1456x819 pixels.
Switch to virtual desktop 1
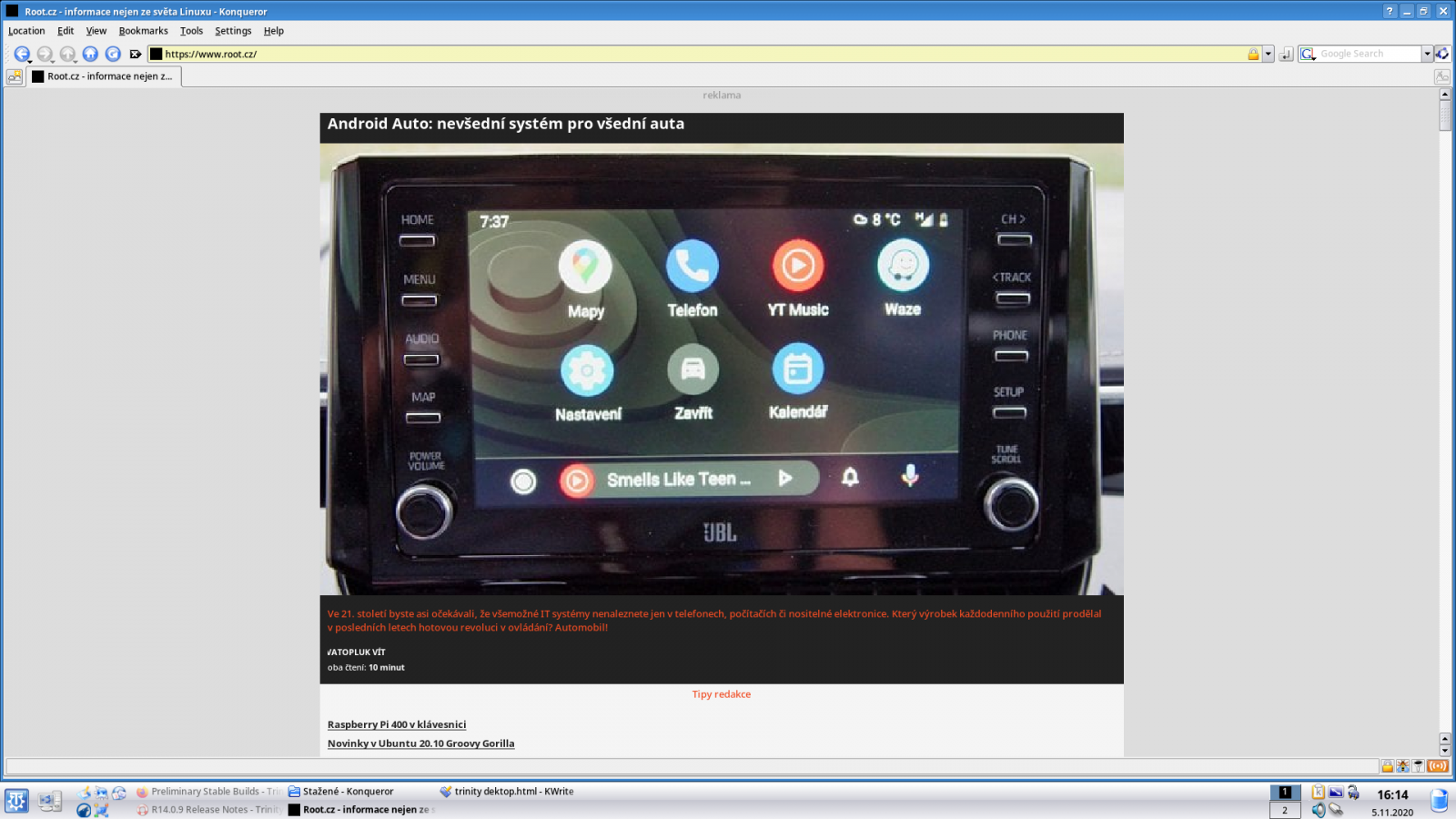(x=1285, y=792)
